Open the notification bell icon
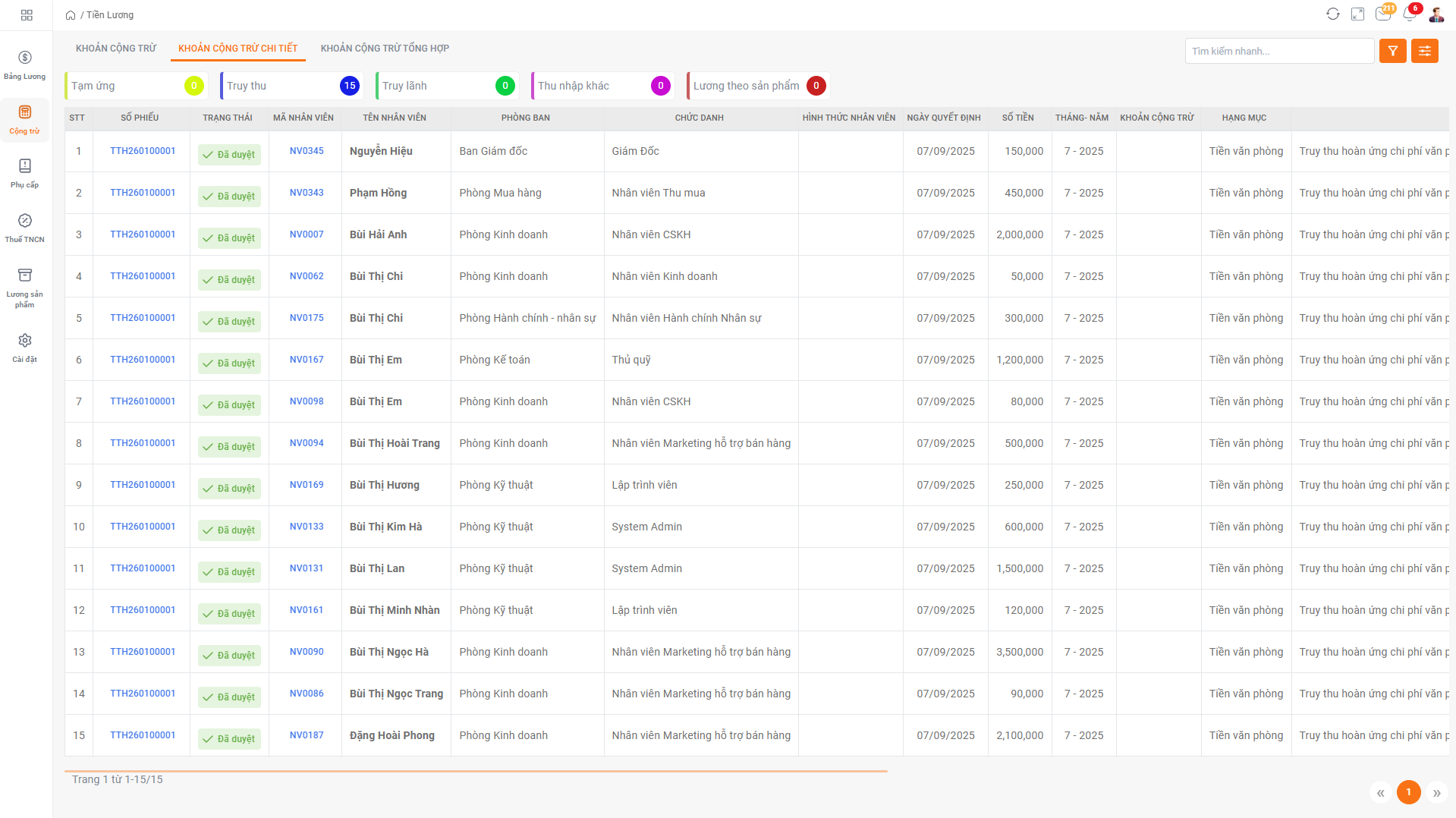The image size is (1456, 818). pyautogui.click(x=1410, y=14)
